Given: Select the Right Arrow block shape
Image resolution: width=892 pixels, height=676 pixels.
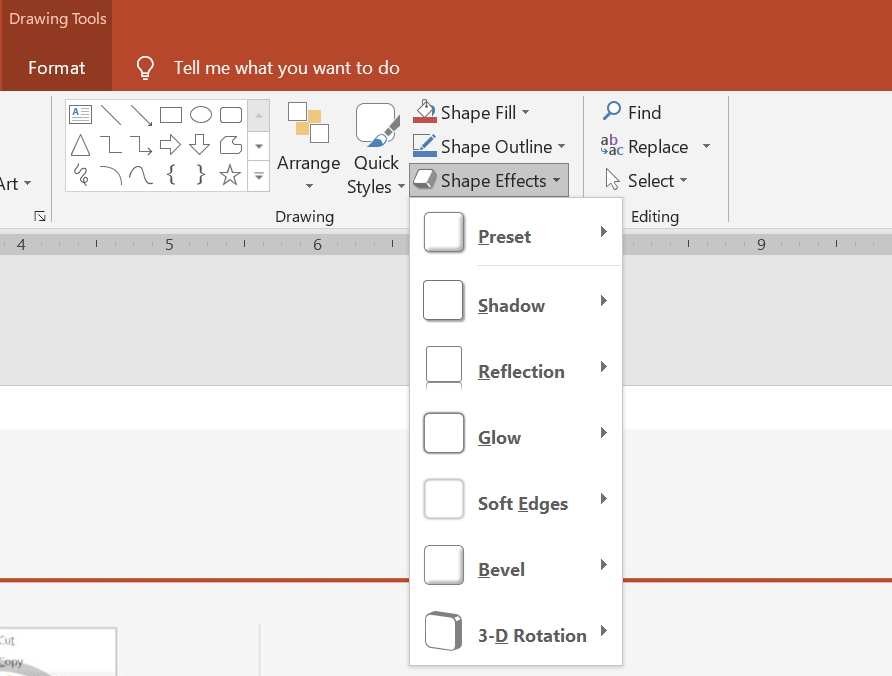Looking at the screenshot, I should coord(171,146).
